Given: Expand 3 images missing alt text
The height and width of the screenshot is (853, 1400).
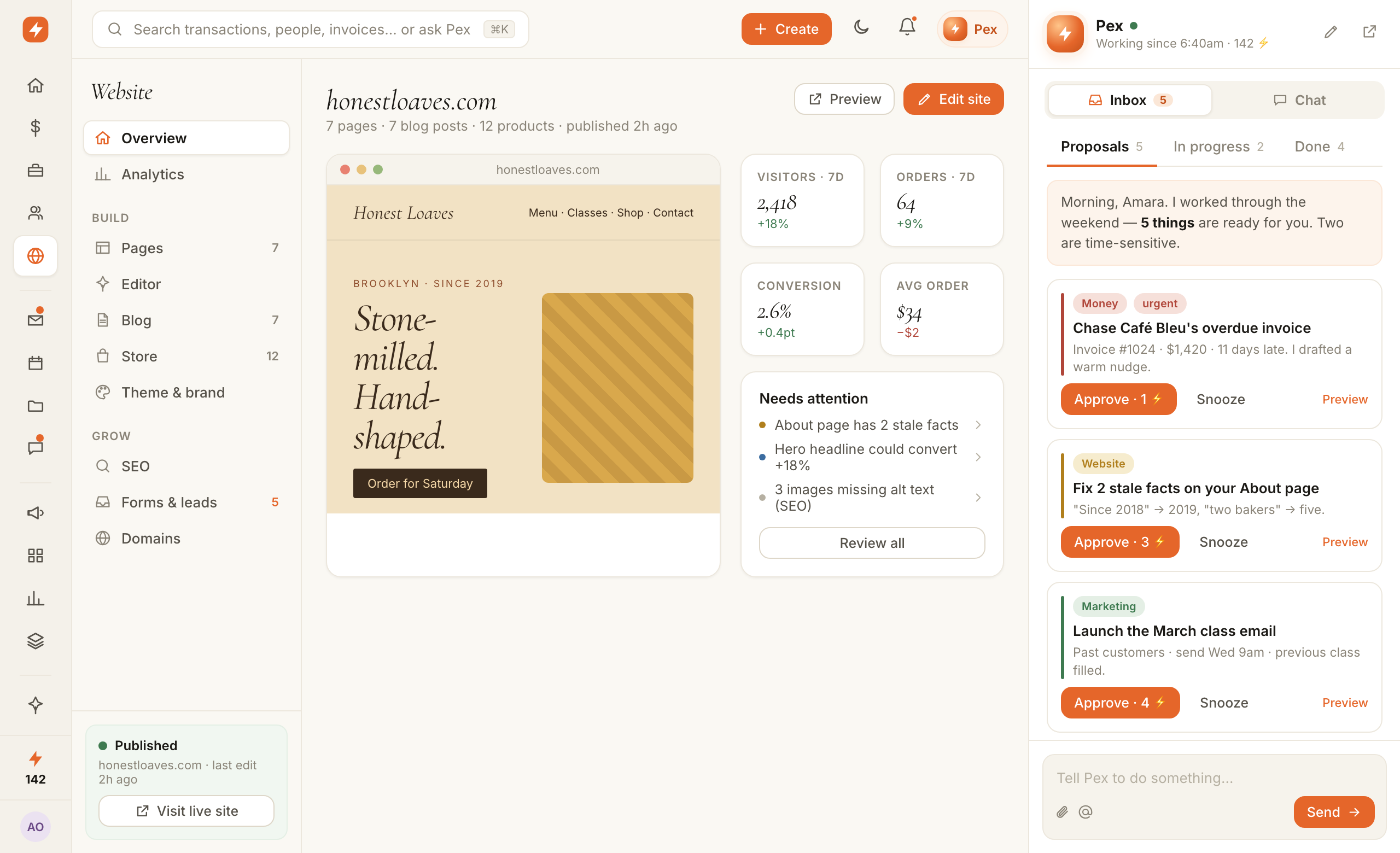Looking at the screenshot, I should [872, 498].
